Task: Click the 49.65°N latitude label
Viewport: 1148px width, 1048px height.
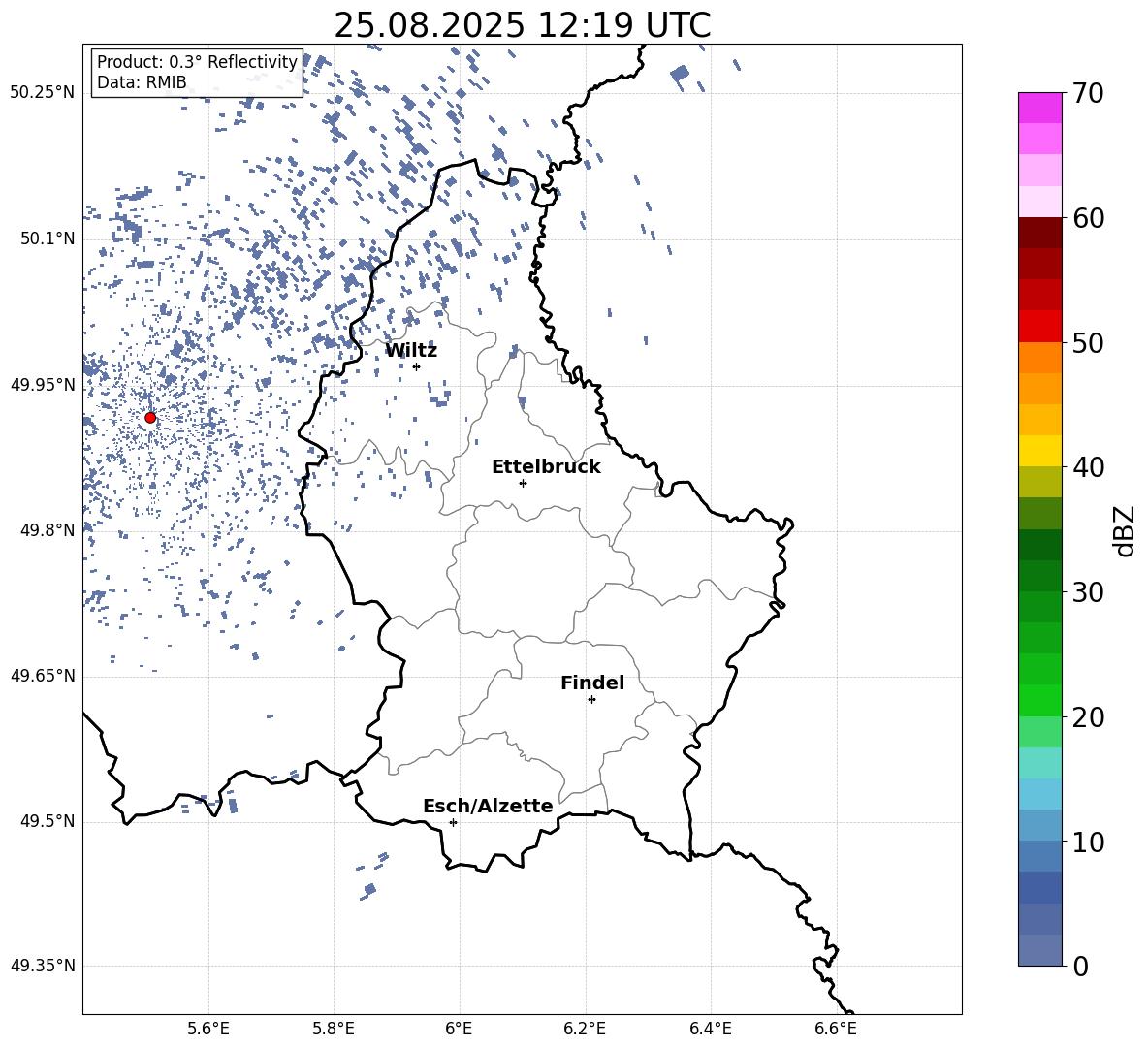Action: [x=44, y=676]
